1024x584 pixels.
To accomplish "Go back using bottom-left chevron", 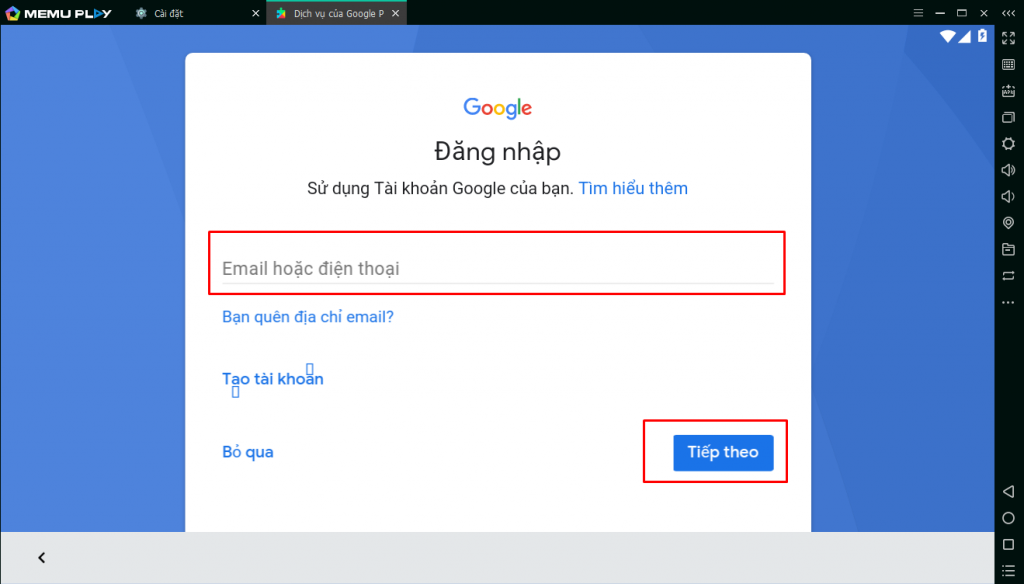I will tap(41, 558).
